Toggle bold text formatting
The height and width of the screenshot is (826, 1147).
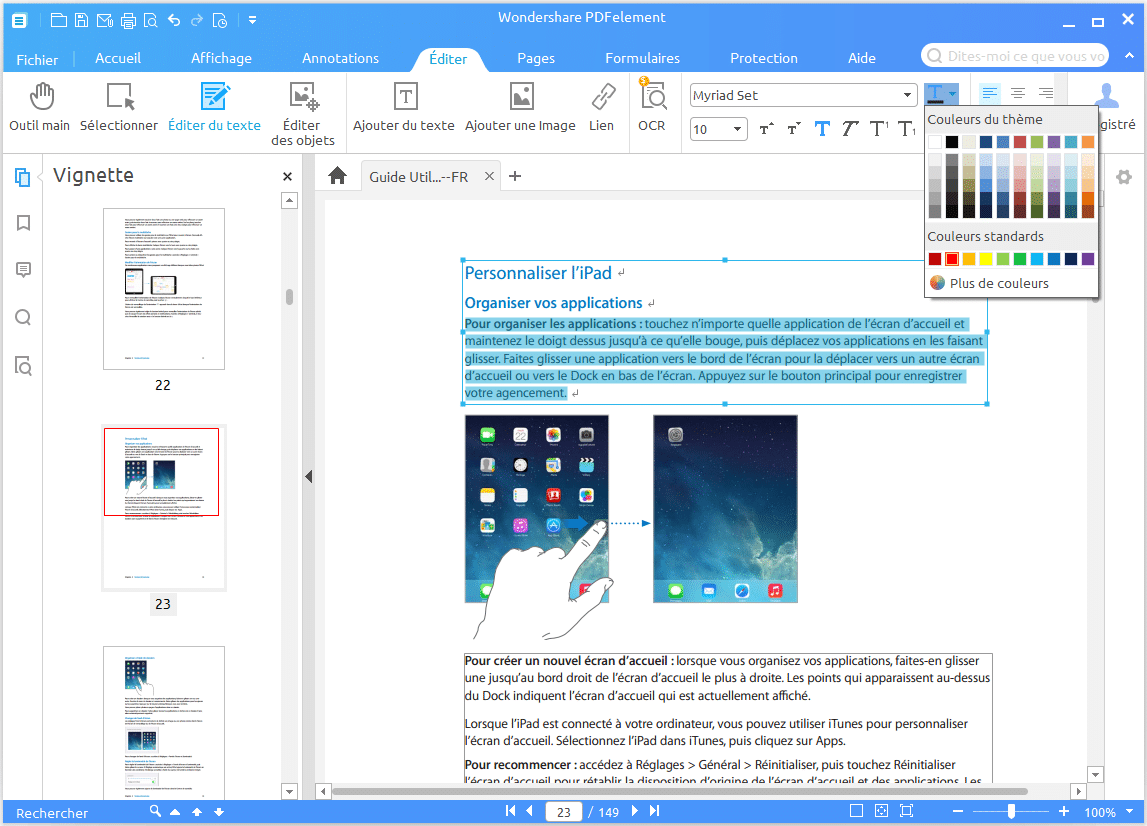click(x=822, y=129)
